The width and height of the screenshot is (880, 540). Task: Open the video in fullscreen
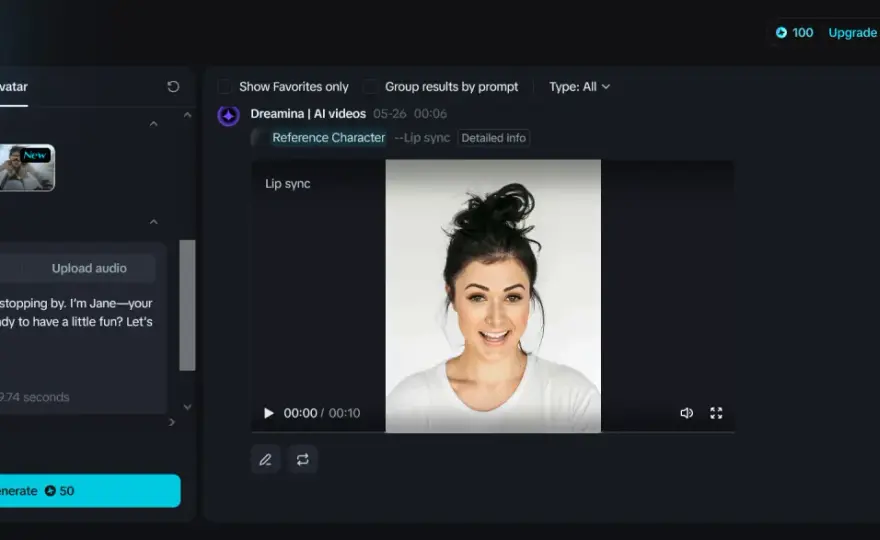[716, 413]
